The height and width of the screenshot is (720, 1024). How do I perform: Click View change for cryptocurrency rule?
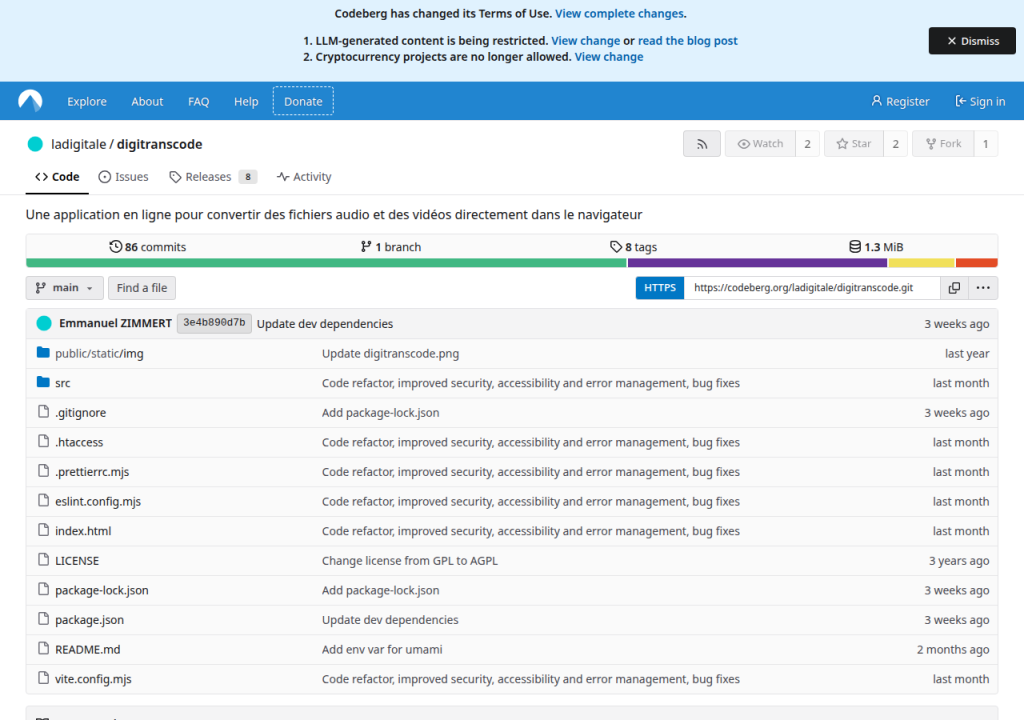[609, 57]
